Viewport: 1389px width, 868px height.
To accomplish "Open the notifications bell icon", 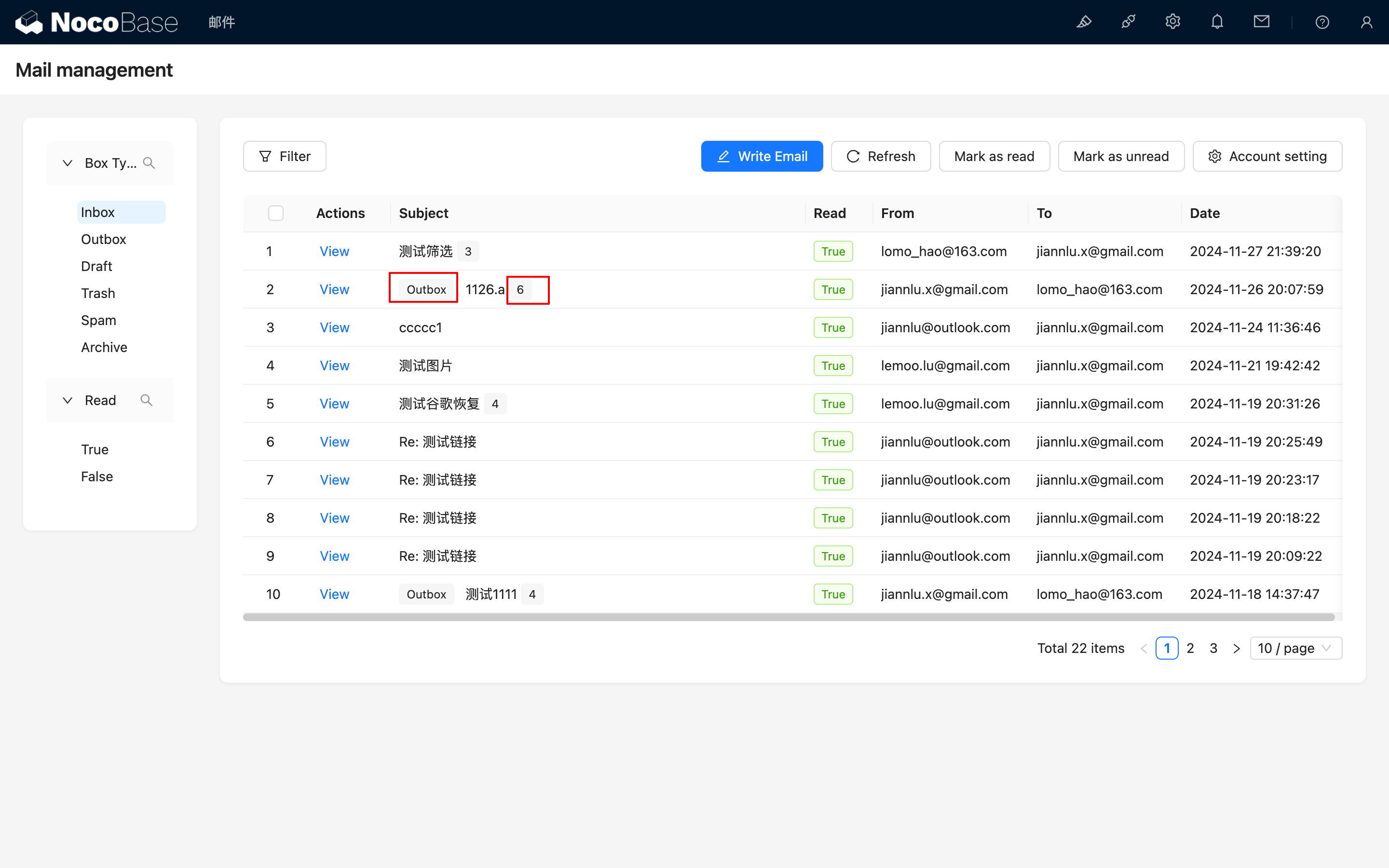I will pos(1217,22).
